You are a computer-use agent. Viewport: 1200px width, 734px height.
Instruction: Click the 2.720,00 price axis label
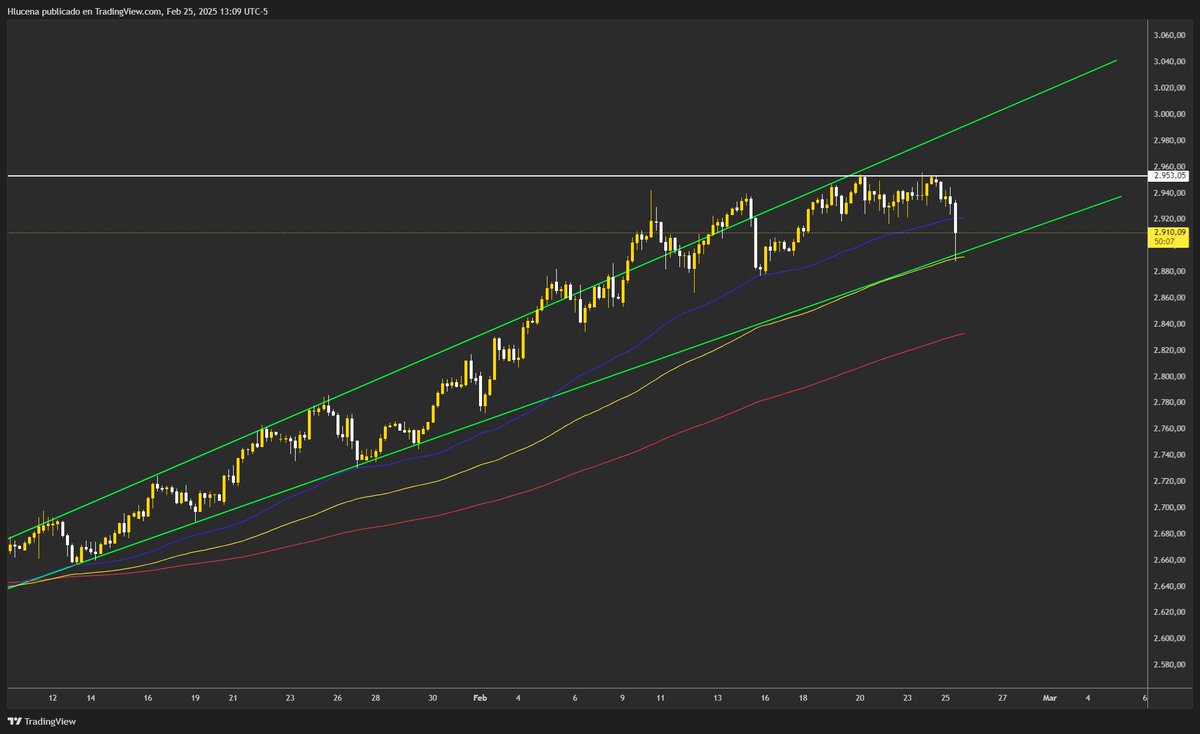[x=1168, y=481]
